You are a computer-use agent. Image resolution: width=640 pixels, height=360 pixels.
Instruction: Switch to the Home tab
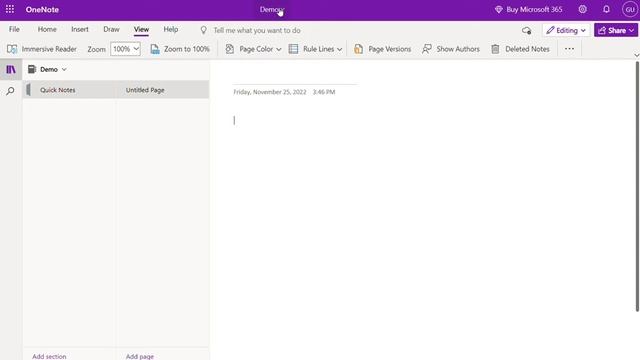47,29
